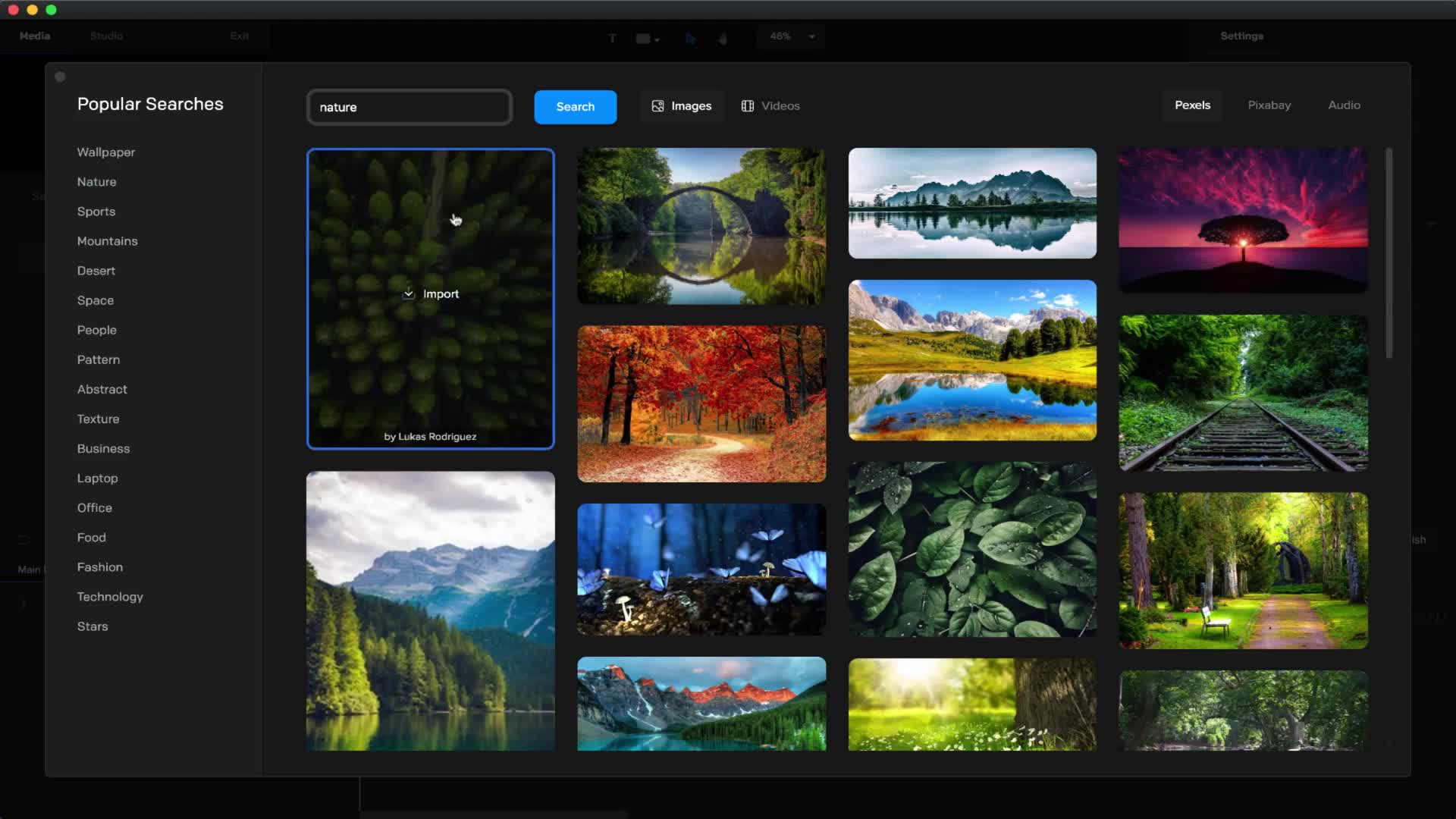The height and width of the screenshot is (819, 1456).
Task: Click the railway tracks forest thumbnail
Action: (1243, 393)
